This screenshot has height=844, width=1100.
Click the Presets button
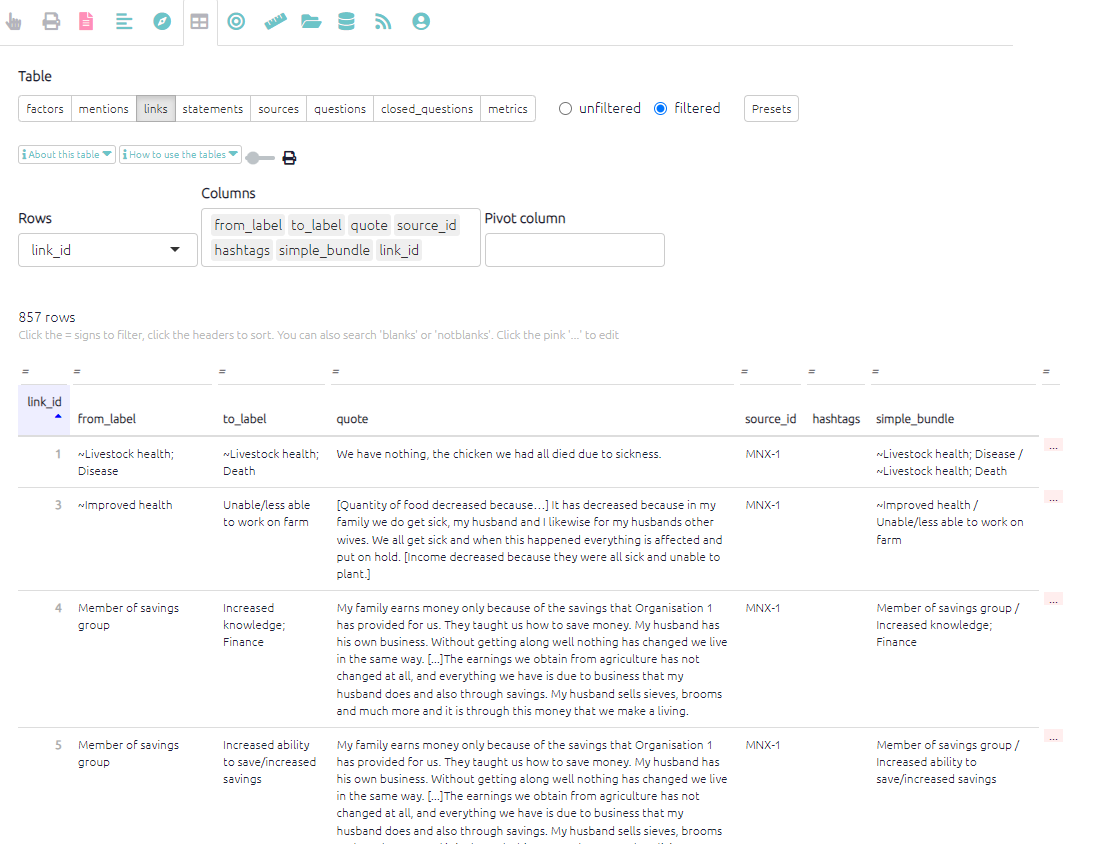click(771, 109)
